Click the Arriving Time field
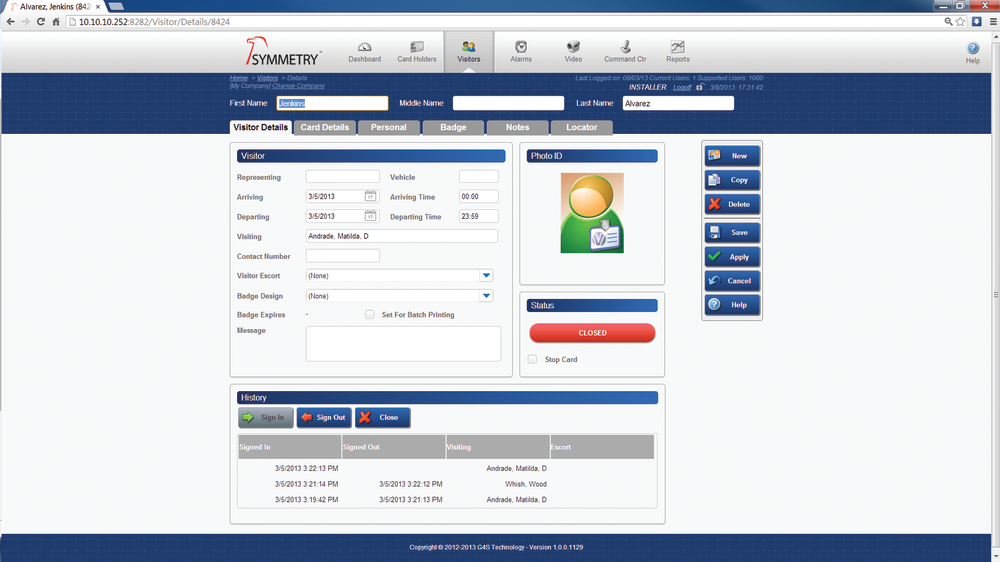The height and width of the screenshot is (562, 1000). click(x=478, y=196)
